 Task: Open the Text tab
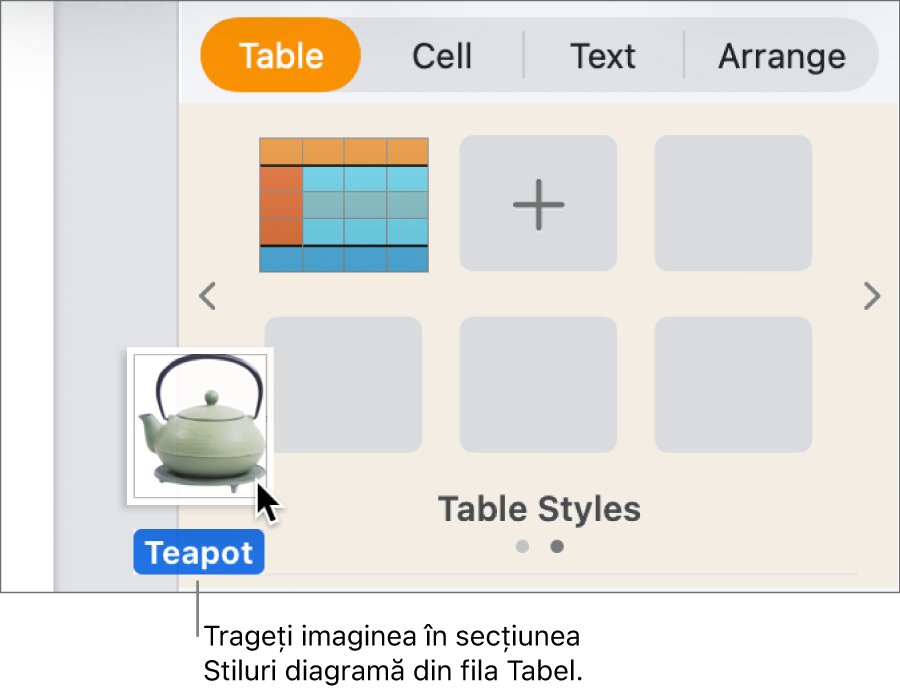[x=603, y=56]
